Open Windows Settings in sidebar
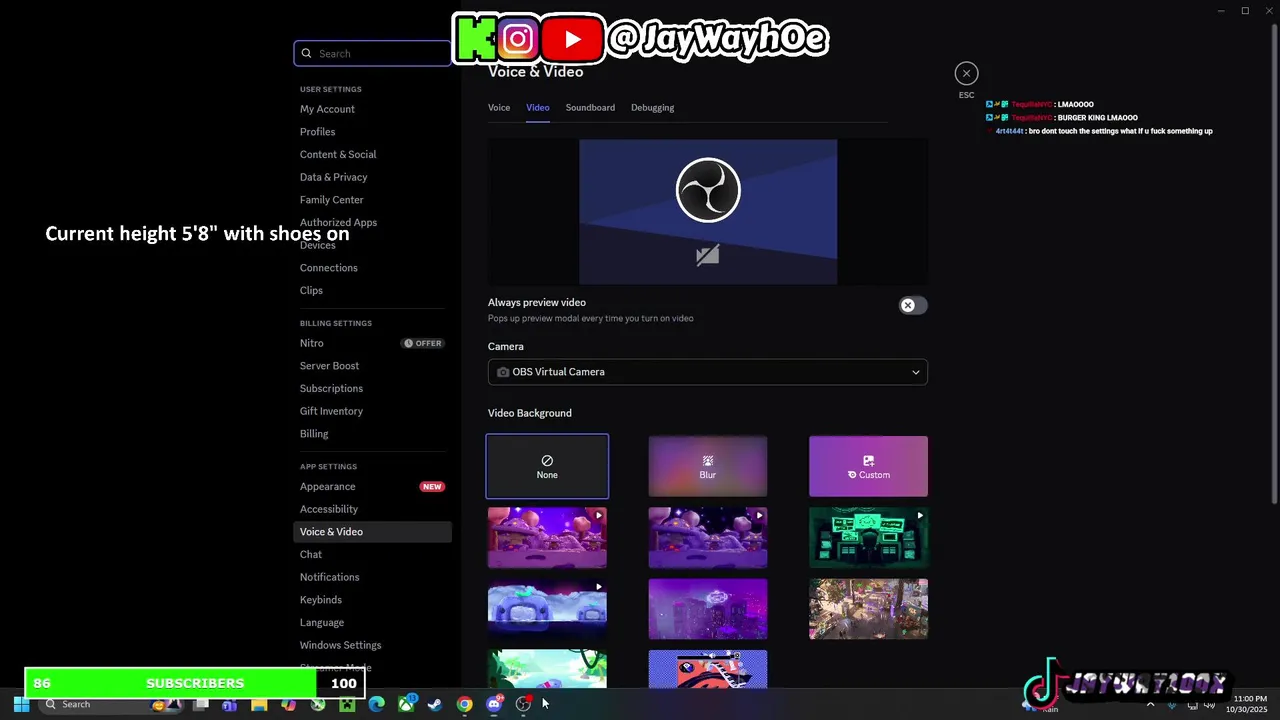Viewport: 1280px width, 720px height. pos(372,645)
